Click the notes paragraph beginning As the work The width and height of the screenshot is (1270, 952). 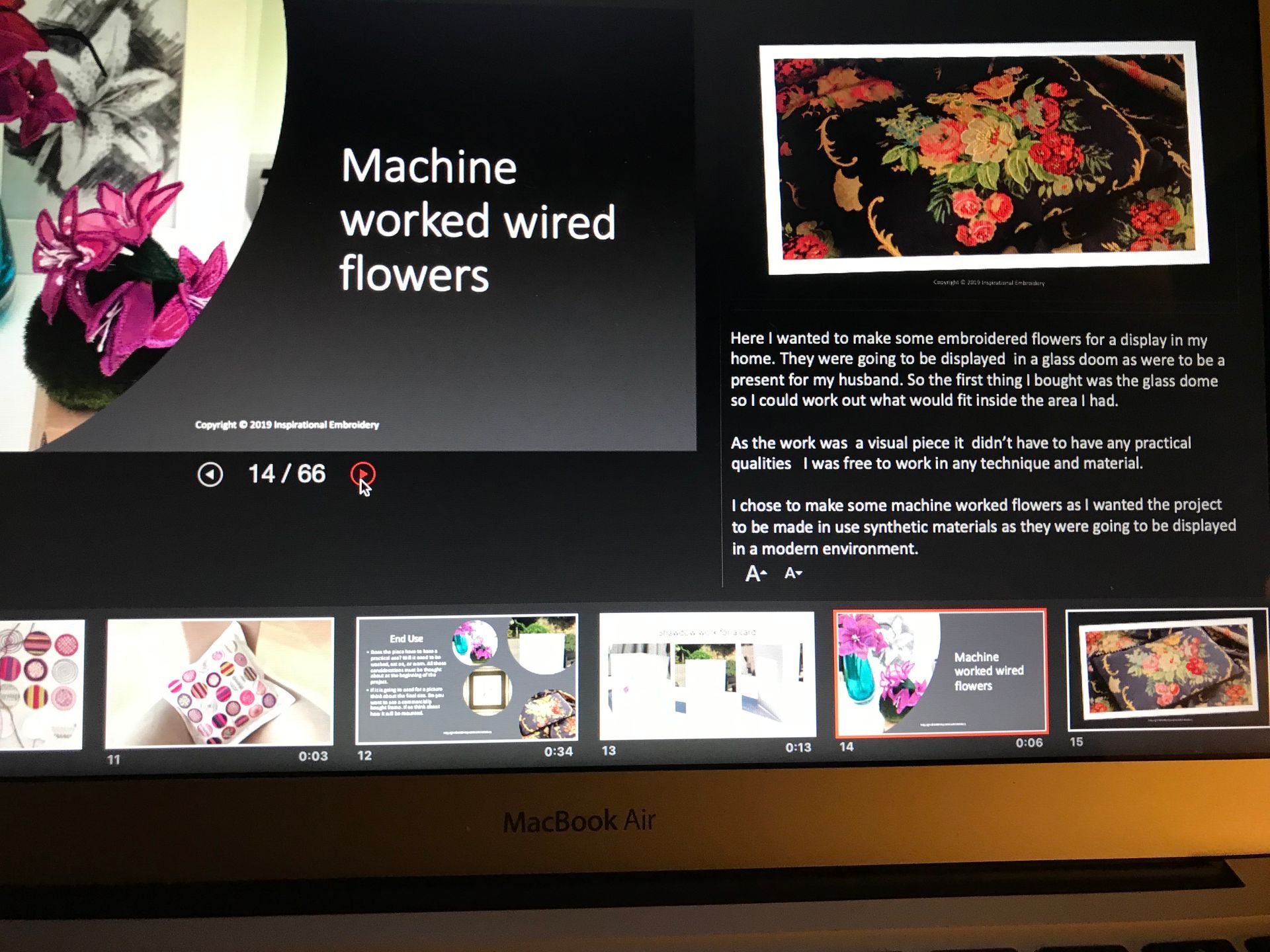[960, 453]
